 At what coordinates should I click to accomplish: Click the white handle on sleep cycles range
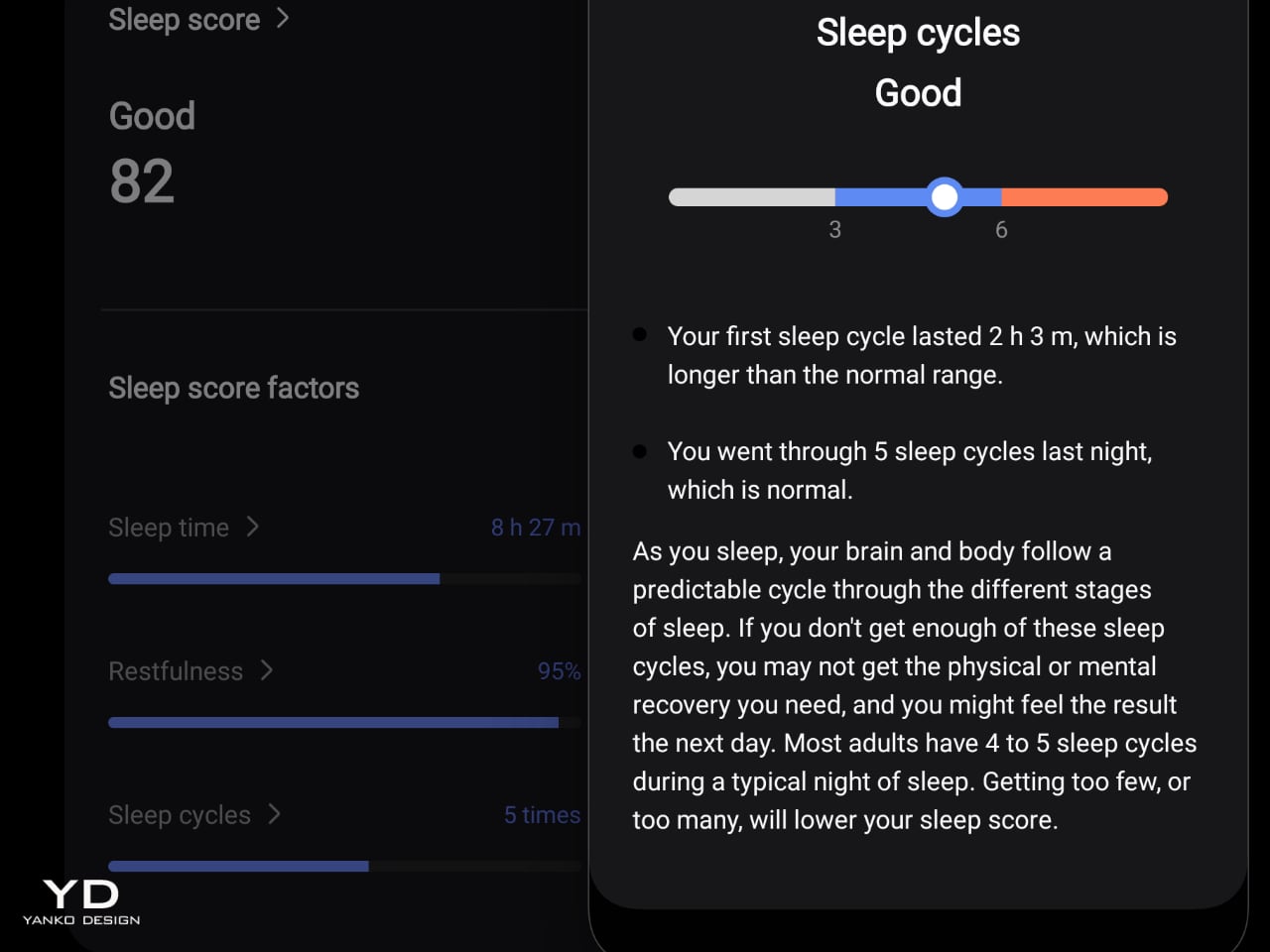click(945, 197)
